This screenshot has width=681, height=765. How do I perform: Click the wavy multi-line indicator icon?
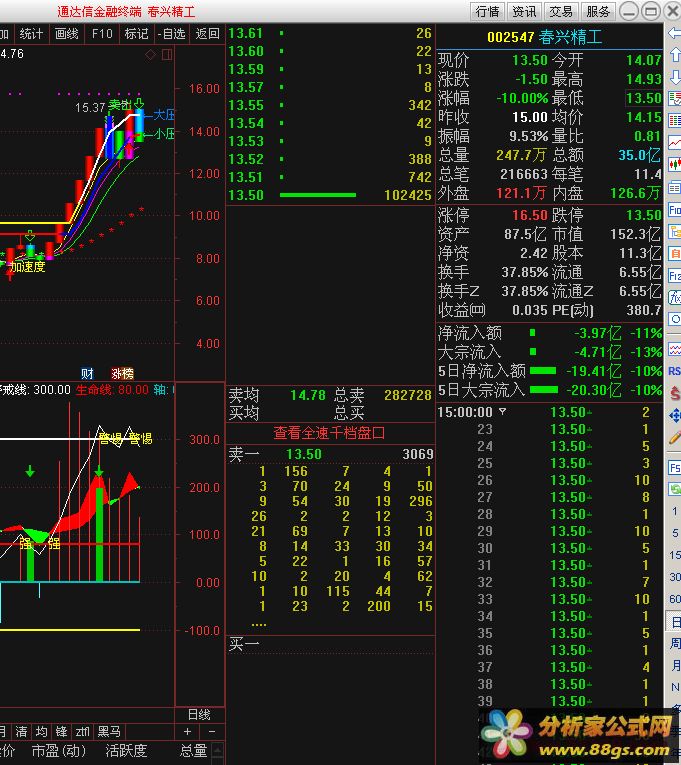675,349
